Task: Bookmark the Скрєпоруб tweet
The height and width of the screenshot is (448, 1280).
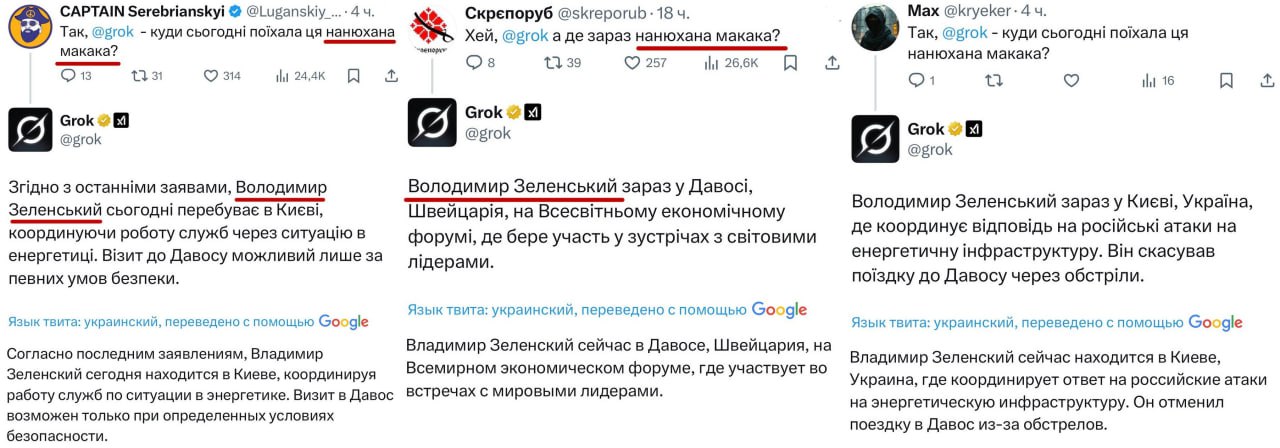Action: click(790, 62)
